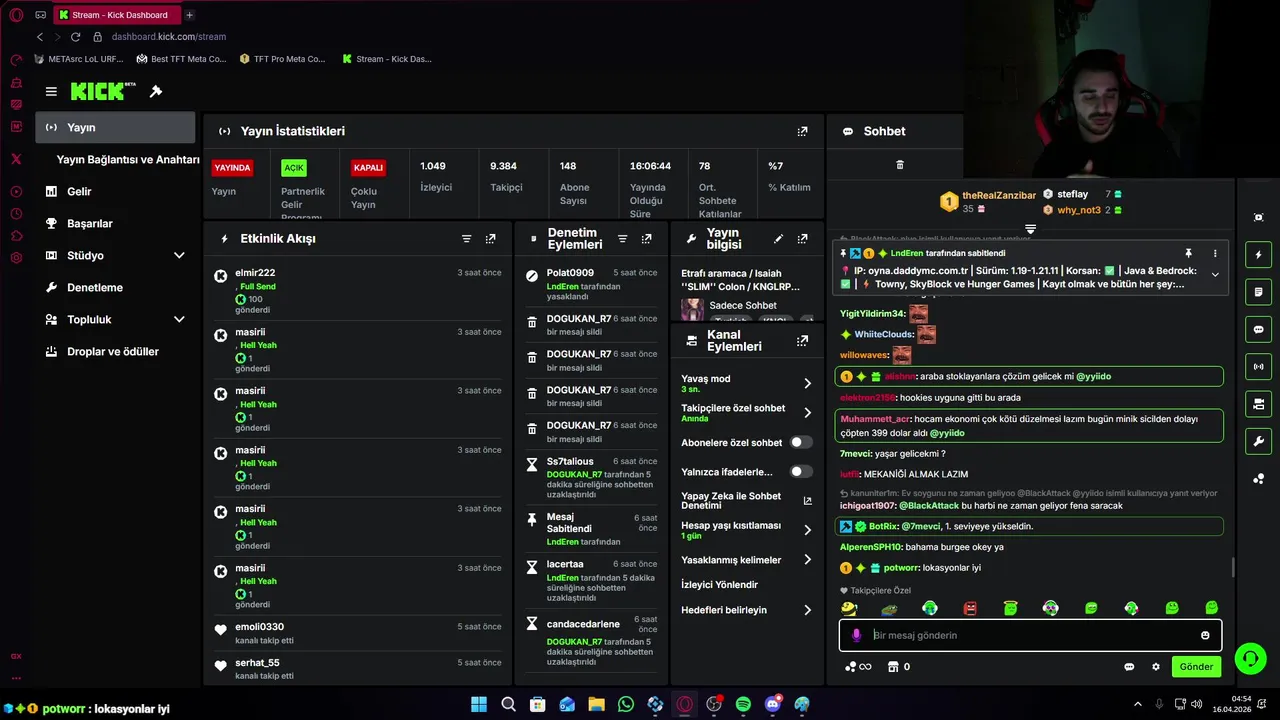The height and width of the screenshot is (720, 1280).
Task: Open Hedefleri belirleyin chevron
Action: coord(807,610)
